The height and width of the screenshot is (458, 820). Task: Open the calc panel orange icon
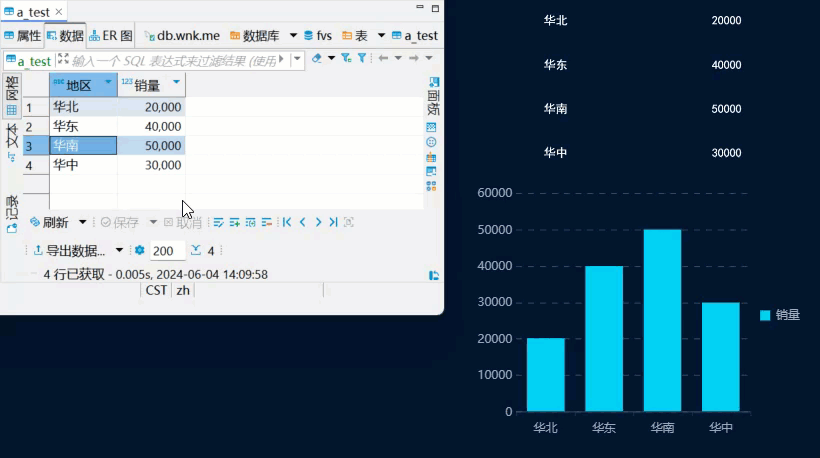click(x=431, y=157)
